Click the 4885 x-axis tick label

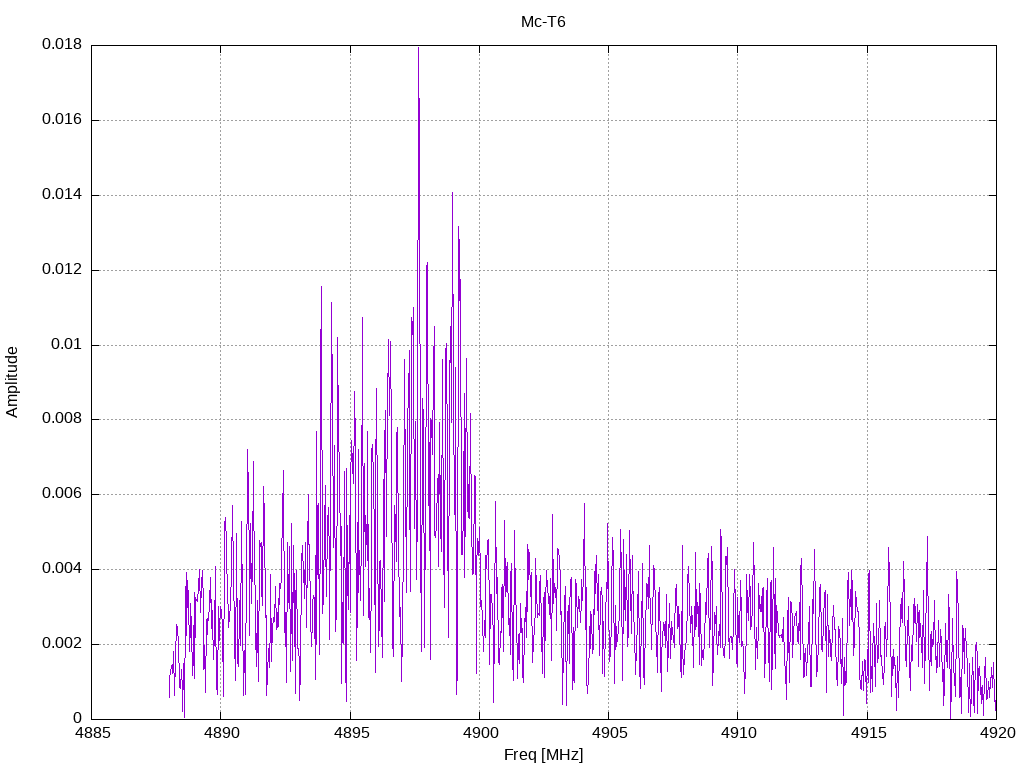click(92, 733)
